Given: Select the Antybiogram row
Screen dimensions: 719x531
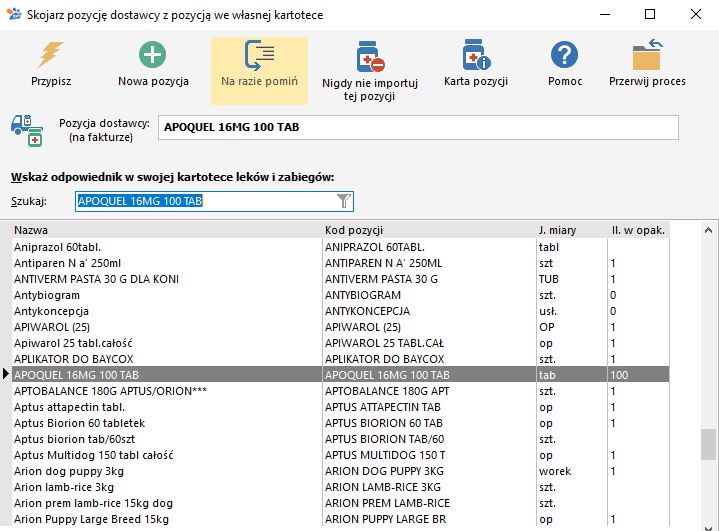Looking at the screenshot, I should pos(340,295).
